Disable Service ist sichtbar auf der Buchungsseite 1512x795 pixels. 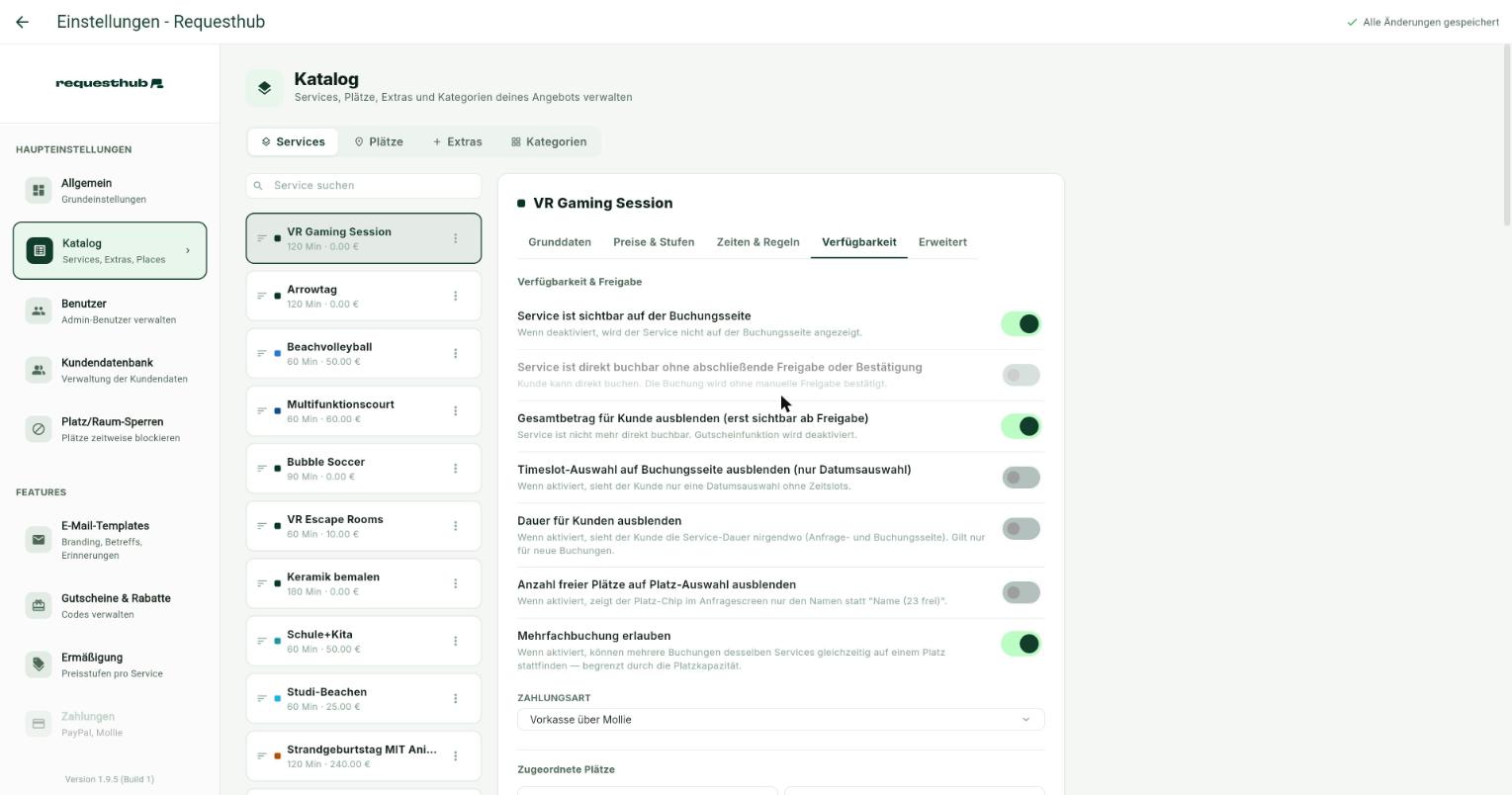point(1021,323)
